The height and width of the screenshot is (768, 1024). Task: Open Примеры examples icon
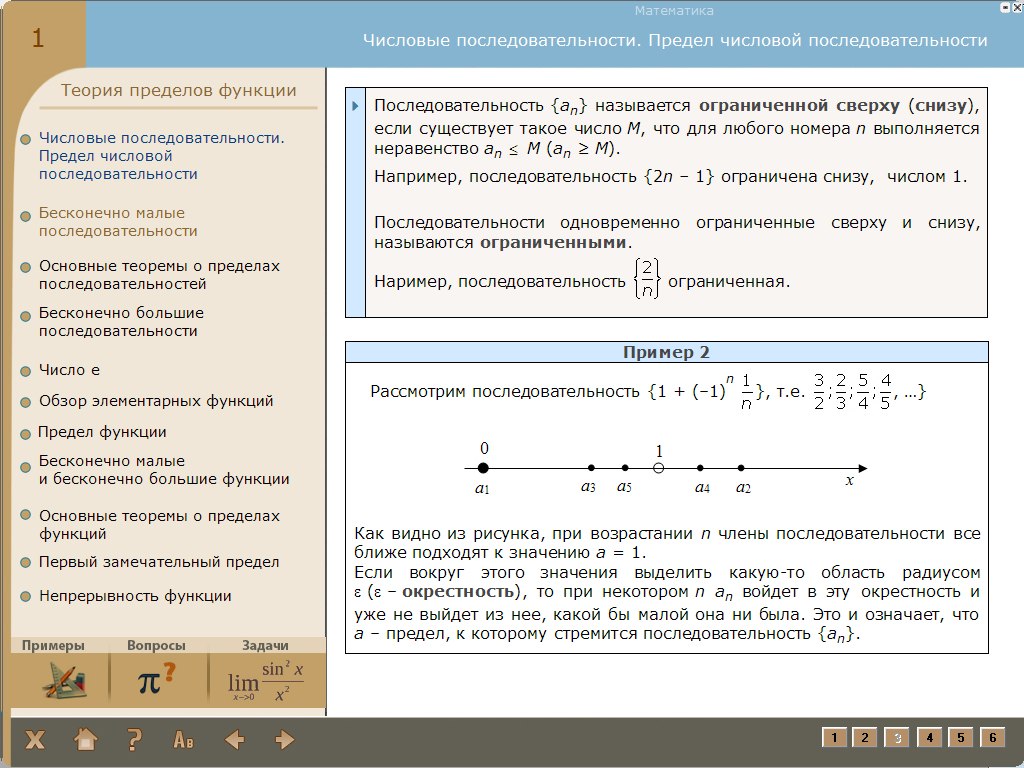click(x=59, y=681)
